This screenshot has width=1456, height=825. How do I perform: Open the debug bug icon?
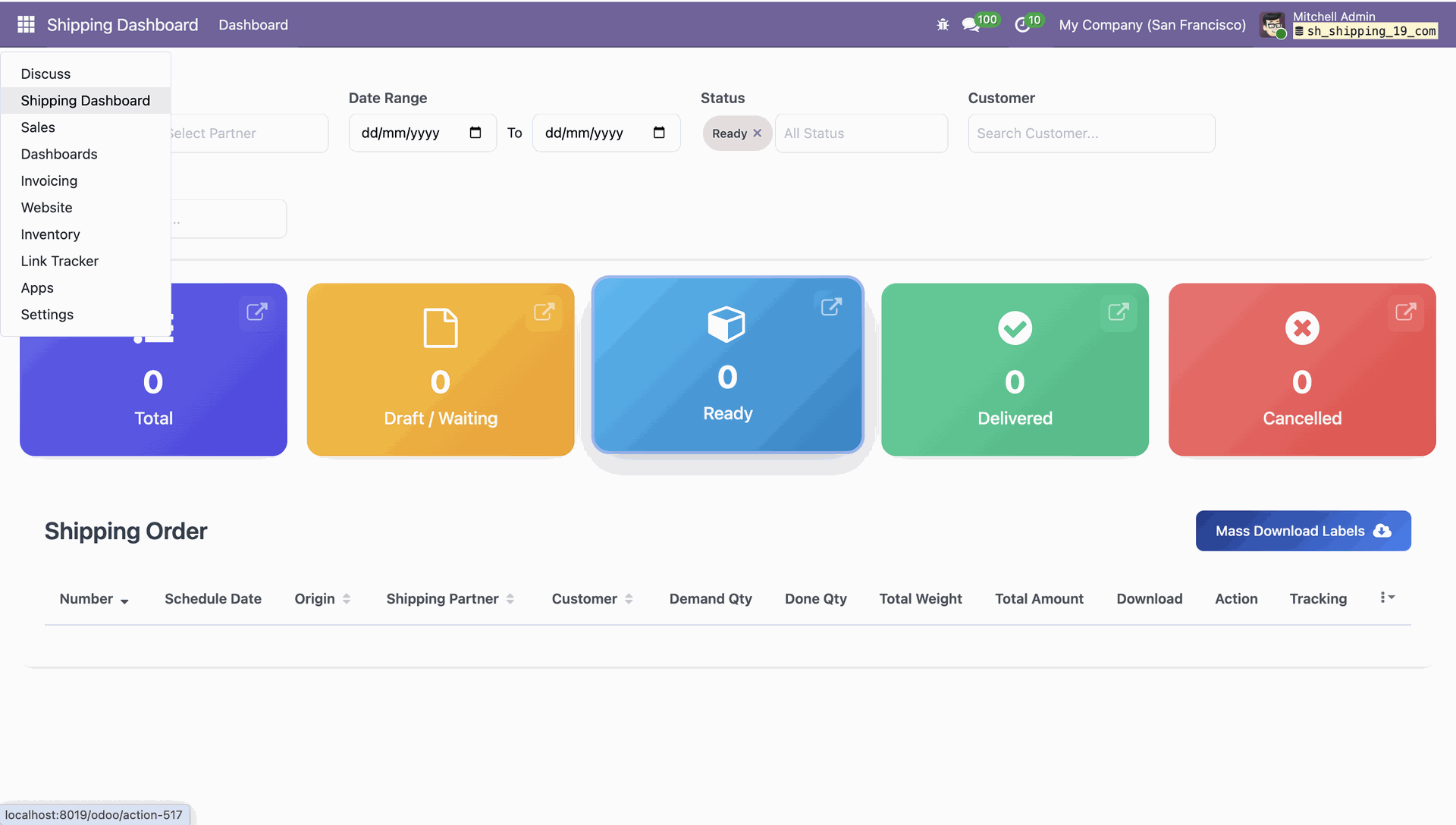coord(943,25)
